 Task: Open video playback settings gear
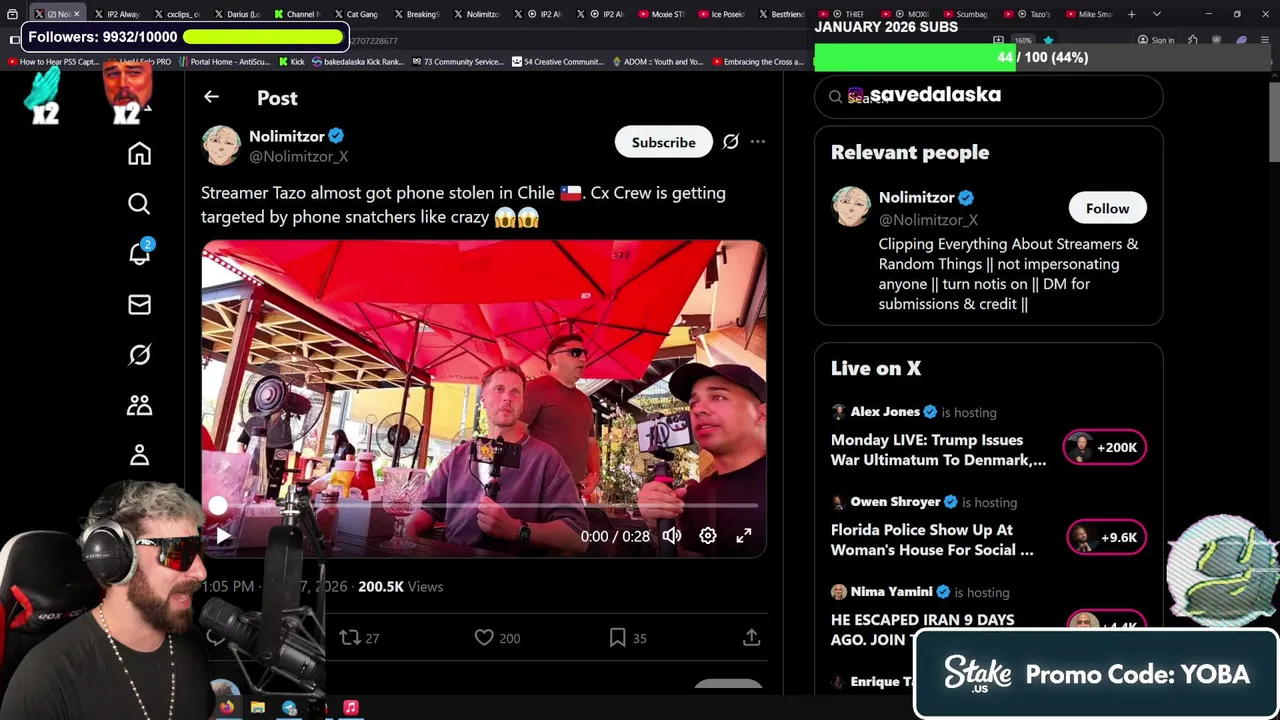pyautogui.click(x=708, y=536)
